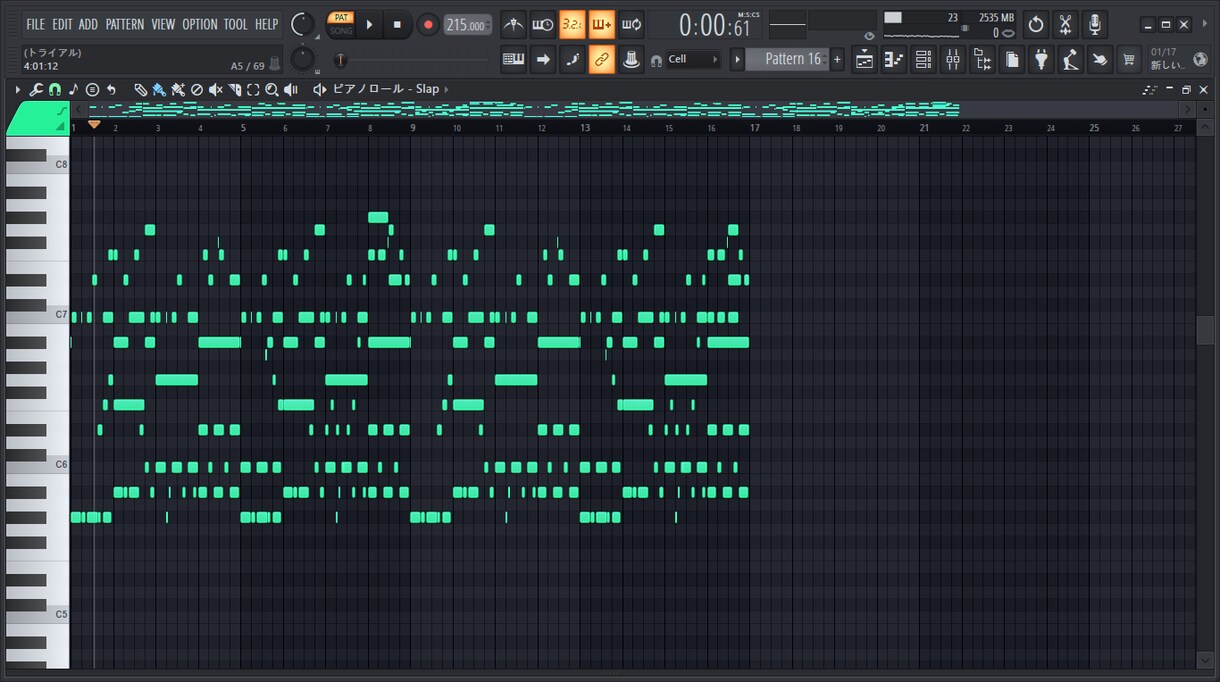Toggle the 3-2-1 countdown before recording
Image resolution: width=1220 pixels, height=682 pixels.
click(572, 24)
